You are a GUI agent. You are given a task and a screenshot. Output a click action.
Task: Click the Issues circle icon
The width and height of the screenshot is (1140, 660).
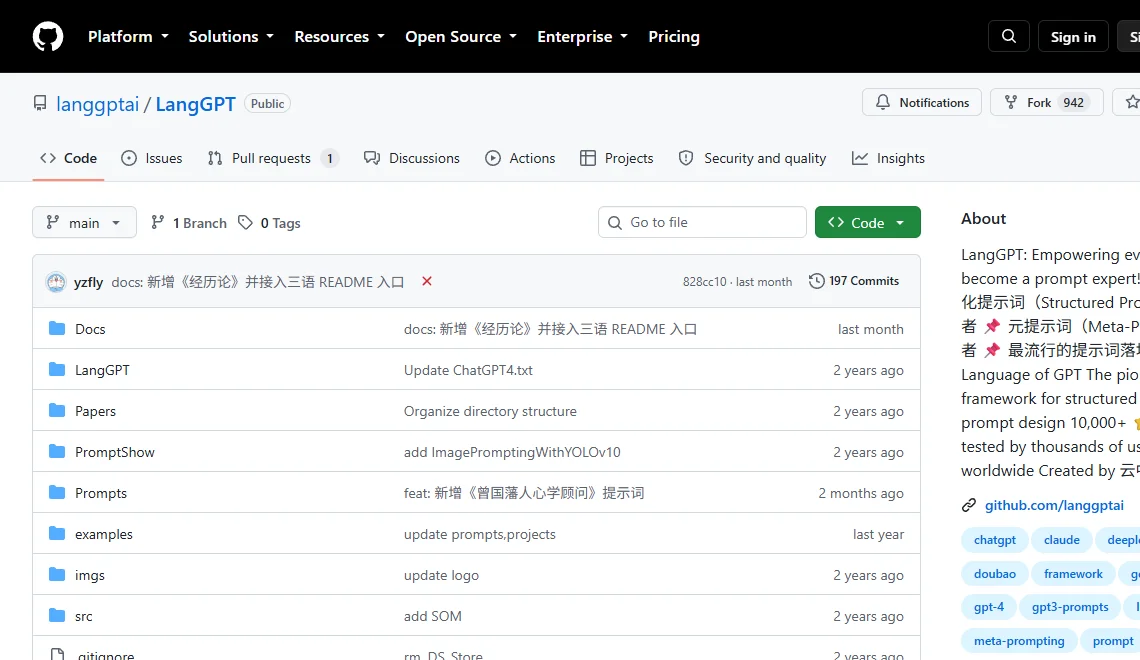point(129,158)
